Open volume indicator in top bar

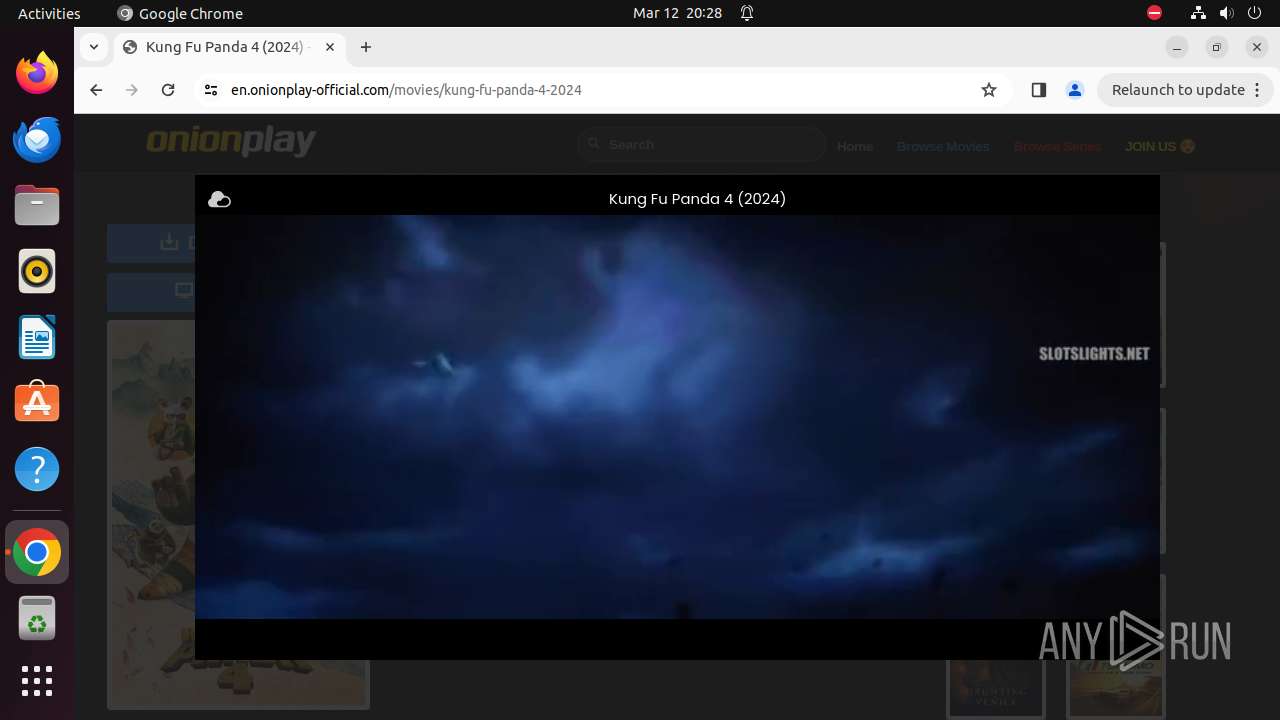tap(1226, 13)
